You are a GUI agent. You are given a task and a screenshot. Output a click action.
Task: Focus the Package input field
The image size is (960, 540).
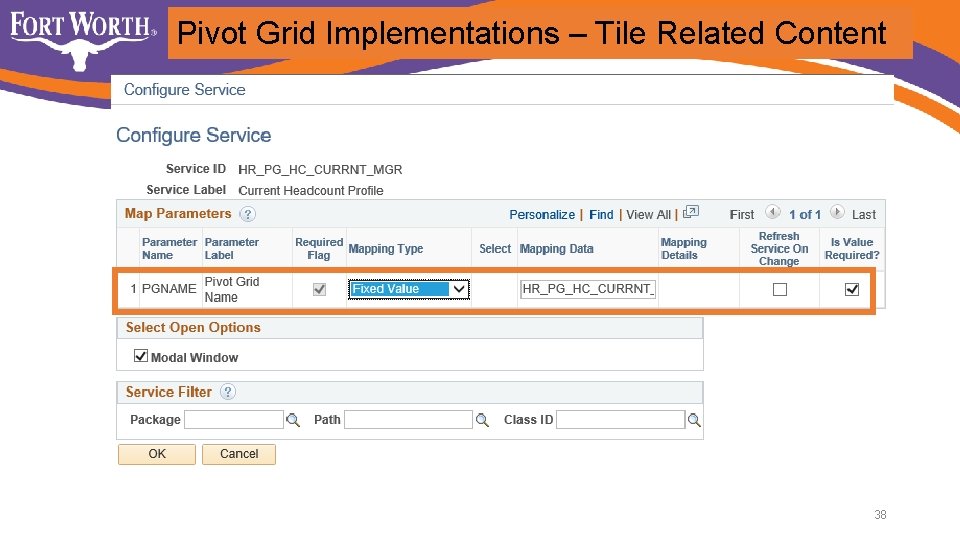point(234,420)
